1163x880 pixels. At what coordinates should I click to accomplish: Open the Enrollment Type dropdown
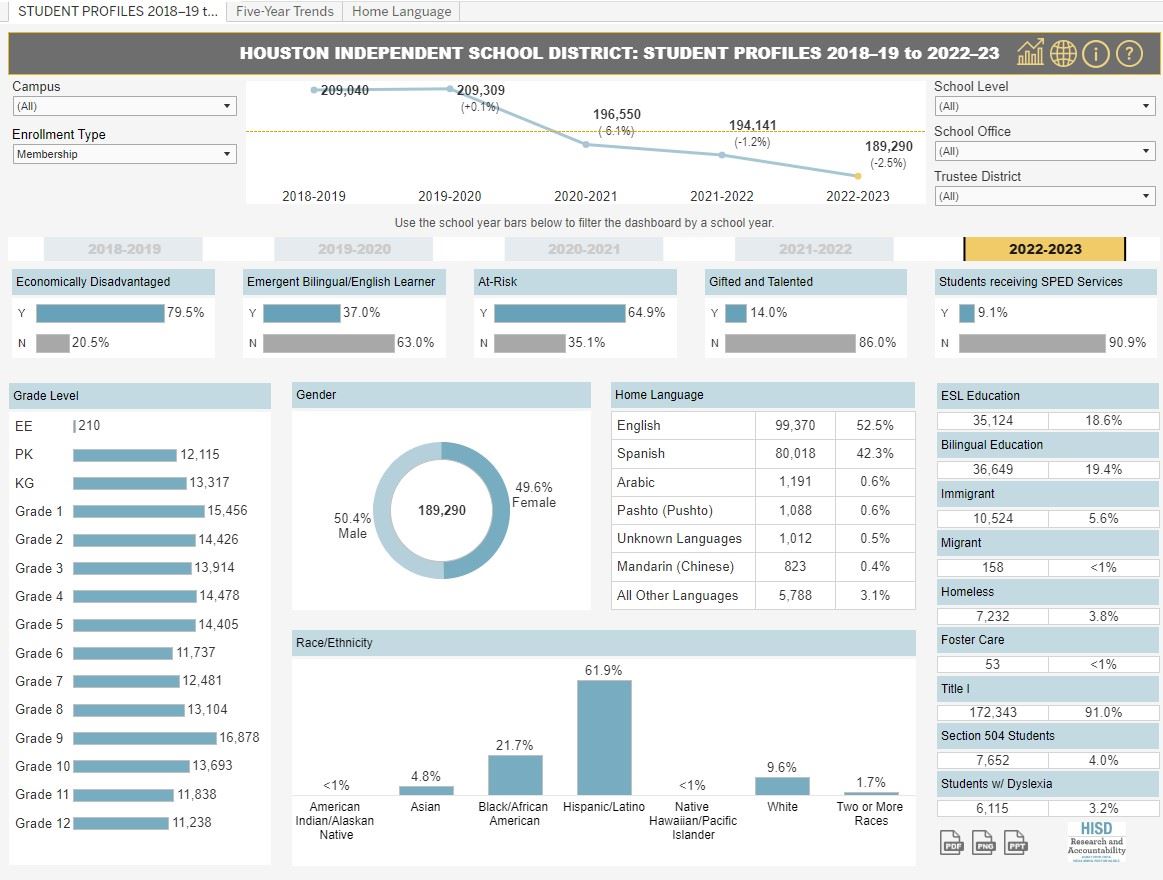[x=125, y=154]
